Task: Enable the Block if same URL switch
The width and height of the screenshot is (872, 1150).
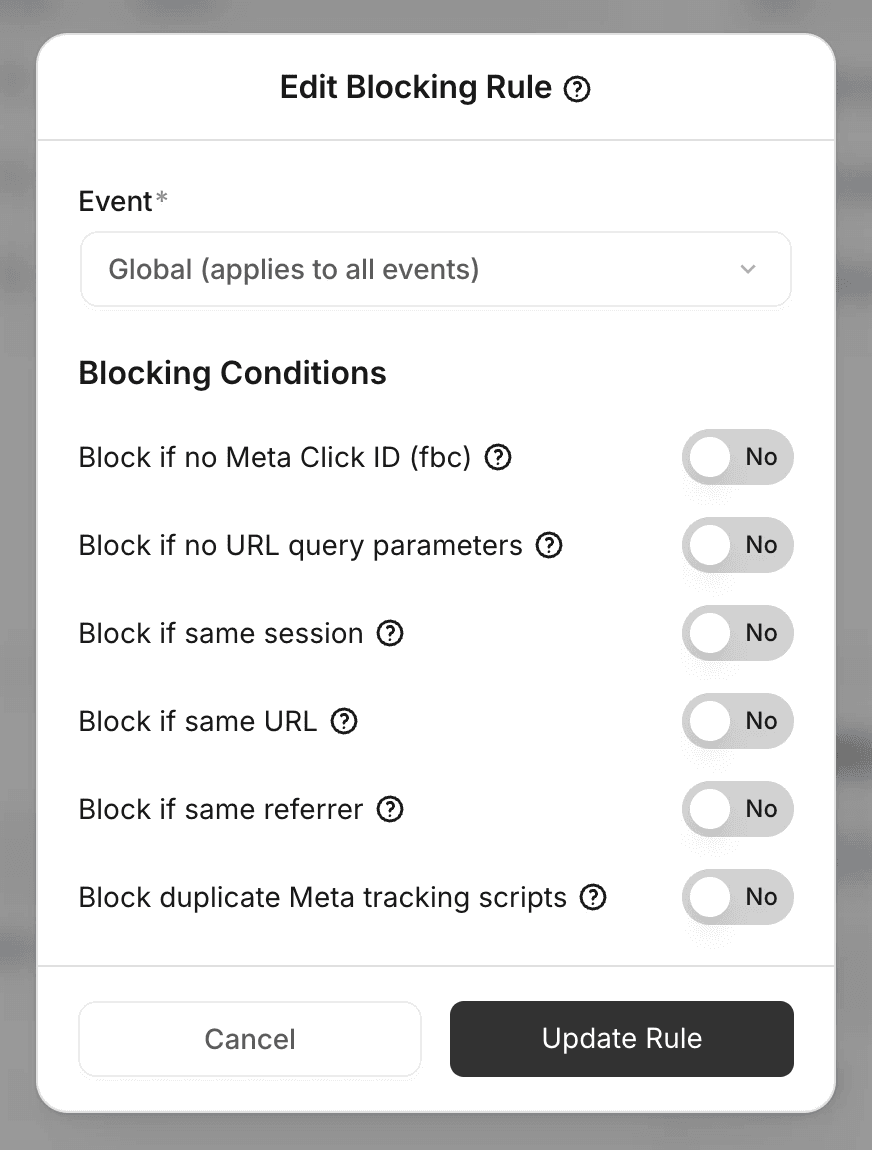Action: pyautogui.click(x=738, y=721)
